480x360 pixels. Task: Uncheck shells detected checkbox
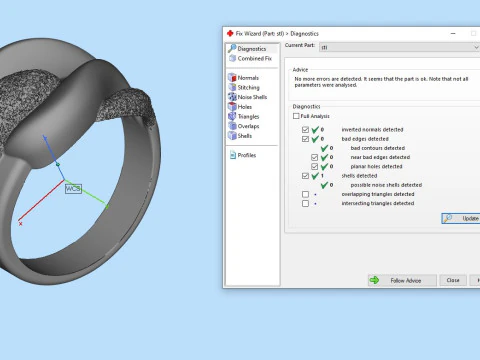(305, 176)
